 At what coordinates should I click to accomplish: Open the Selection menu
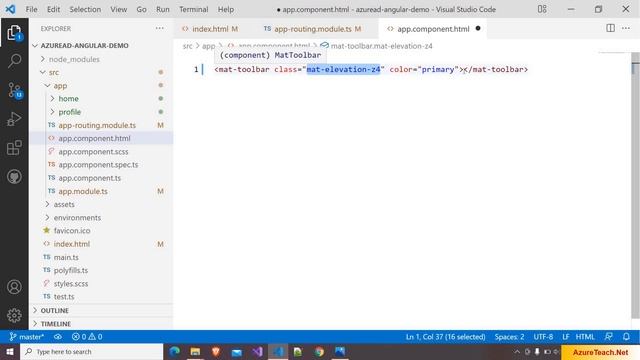pos(85,9)
